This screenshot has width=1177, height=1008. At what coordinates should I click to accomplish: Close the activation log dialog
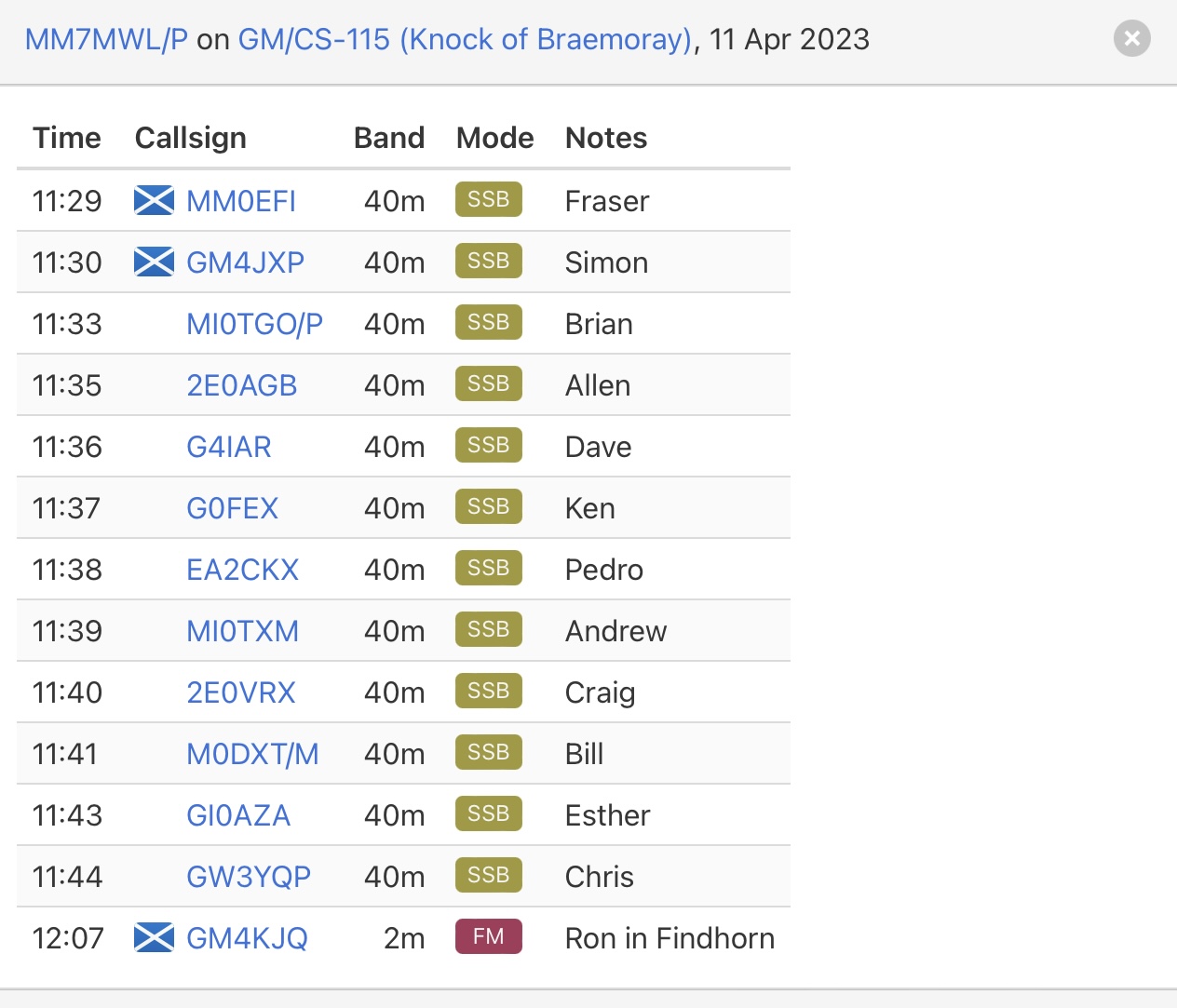(x=1132, y=38)
